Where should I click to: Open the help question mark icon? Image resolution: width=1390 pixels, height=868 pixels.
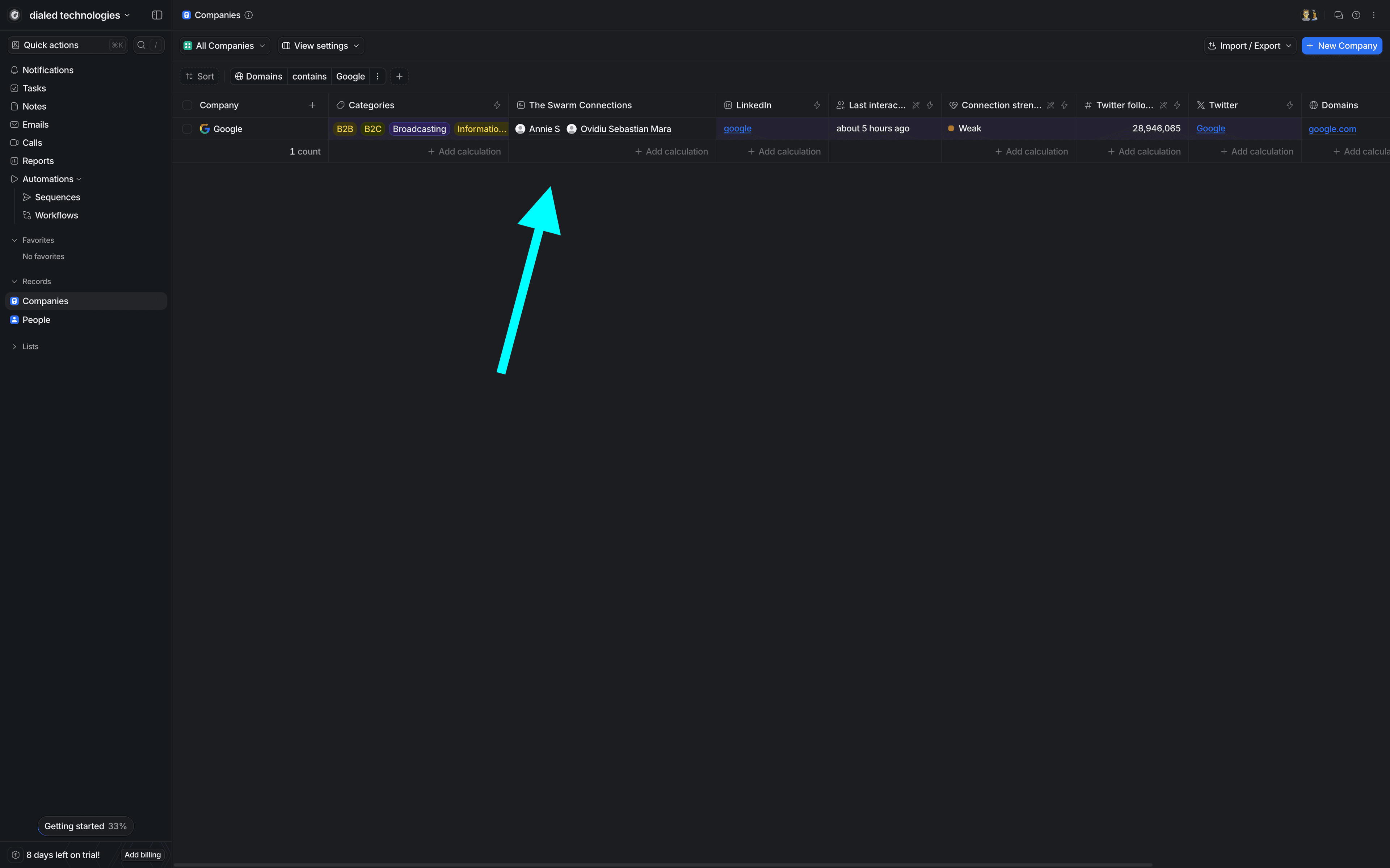1356,15
